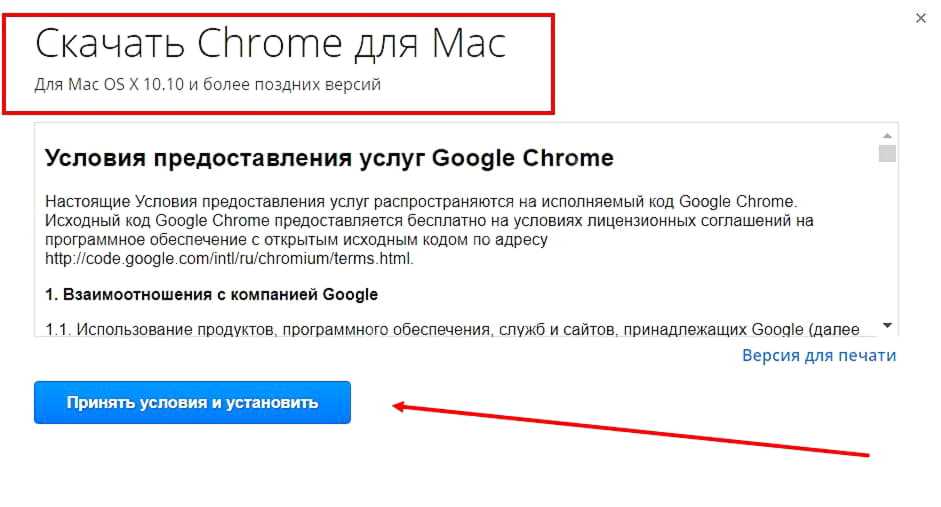Click the word 'Mac' in main title
The height and width of the screenshot is (507, 941).
pos(469,43)
